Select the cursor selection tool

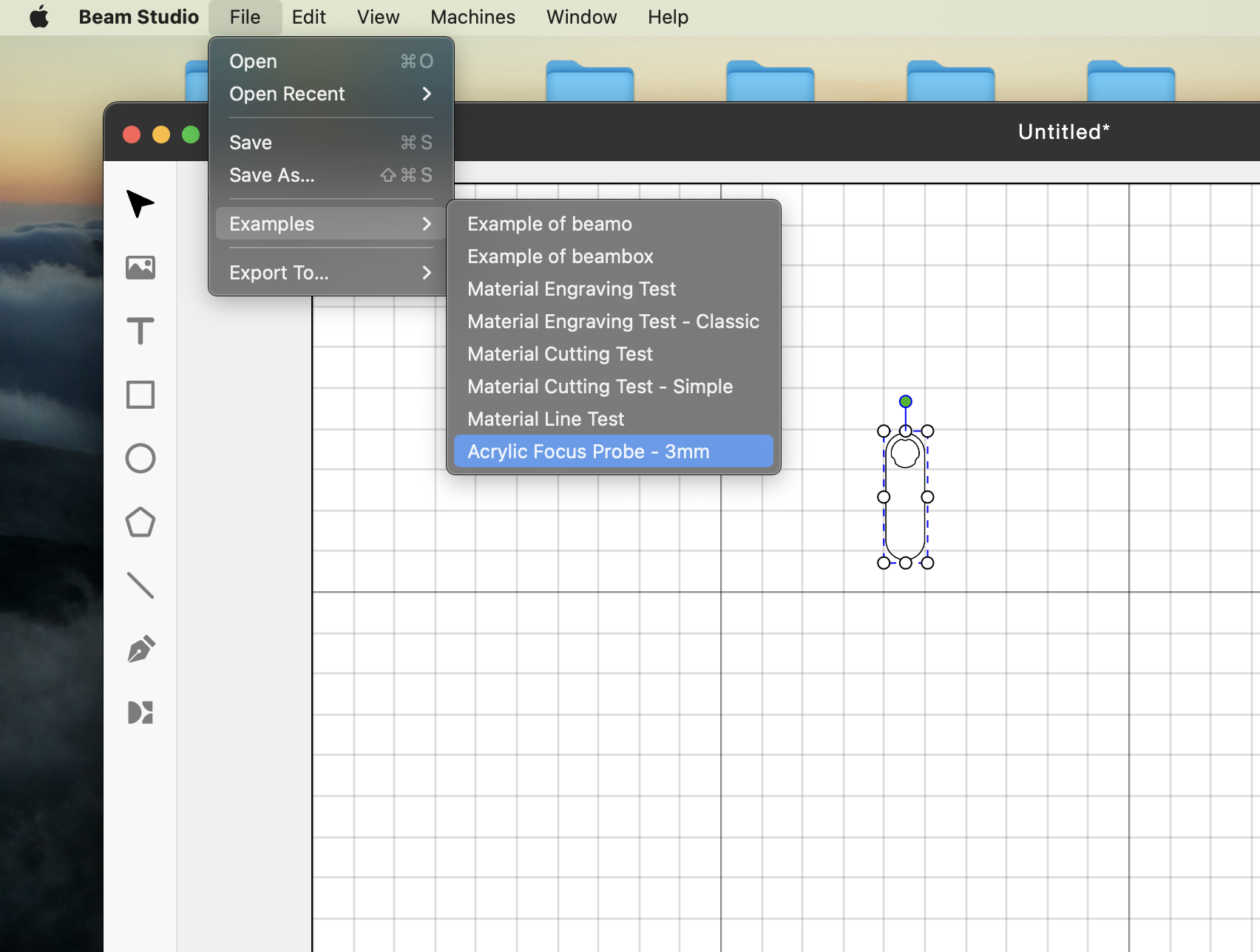pos(140,204)
